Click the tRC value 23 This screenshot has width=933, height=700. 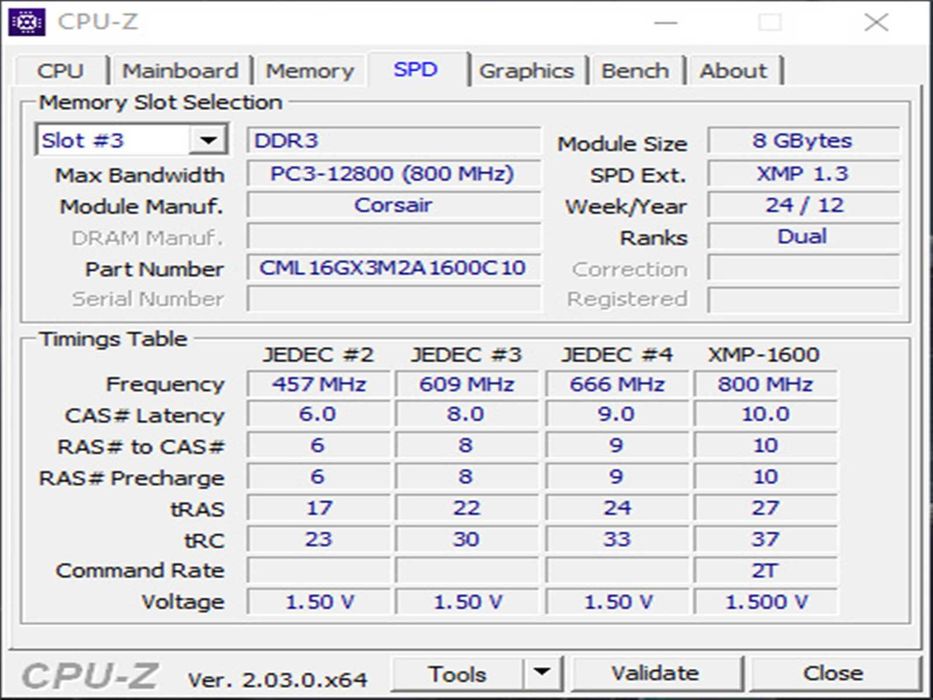pos(319,539)
